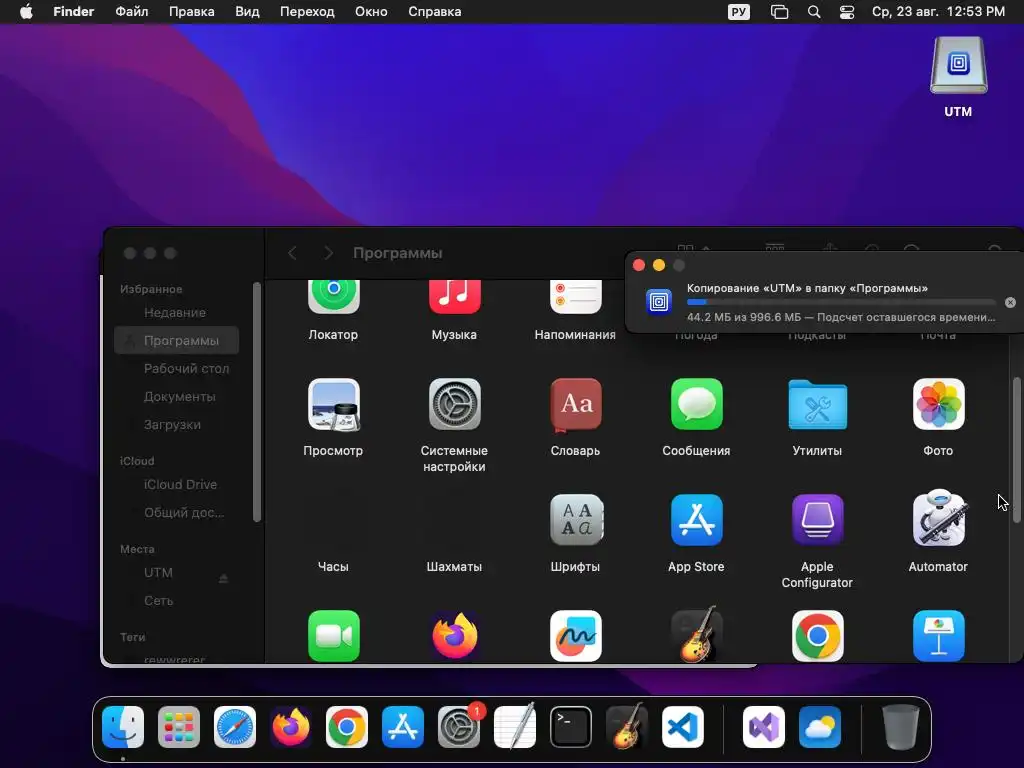This screenshot has width=1024, height=768.
Task: Open Control Center in menu bar
Action: [847, 12]
